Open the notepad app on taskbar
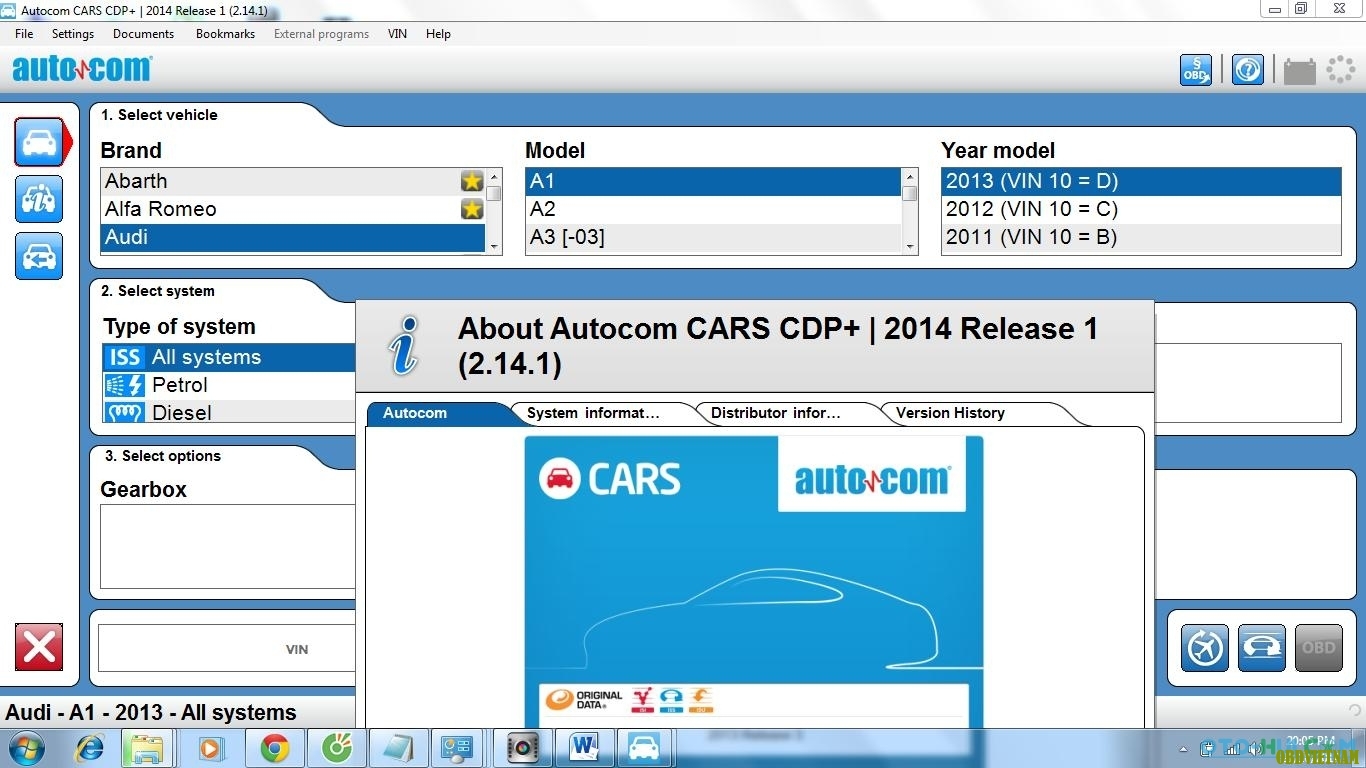Screen dimensions: 1366x768 pyautogui.click(x=399, y=748)
